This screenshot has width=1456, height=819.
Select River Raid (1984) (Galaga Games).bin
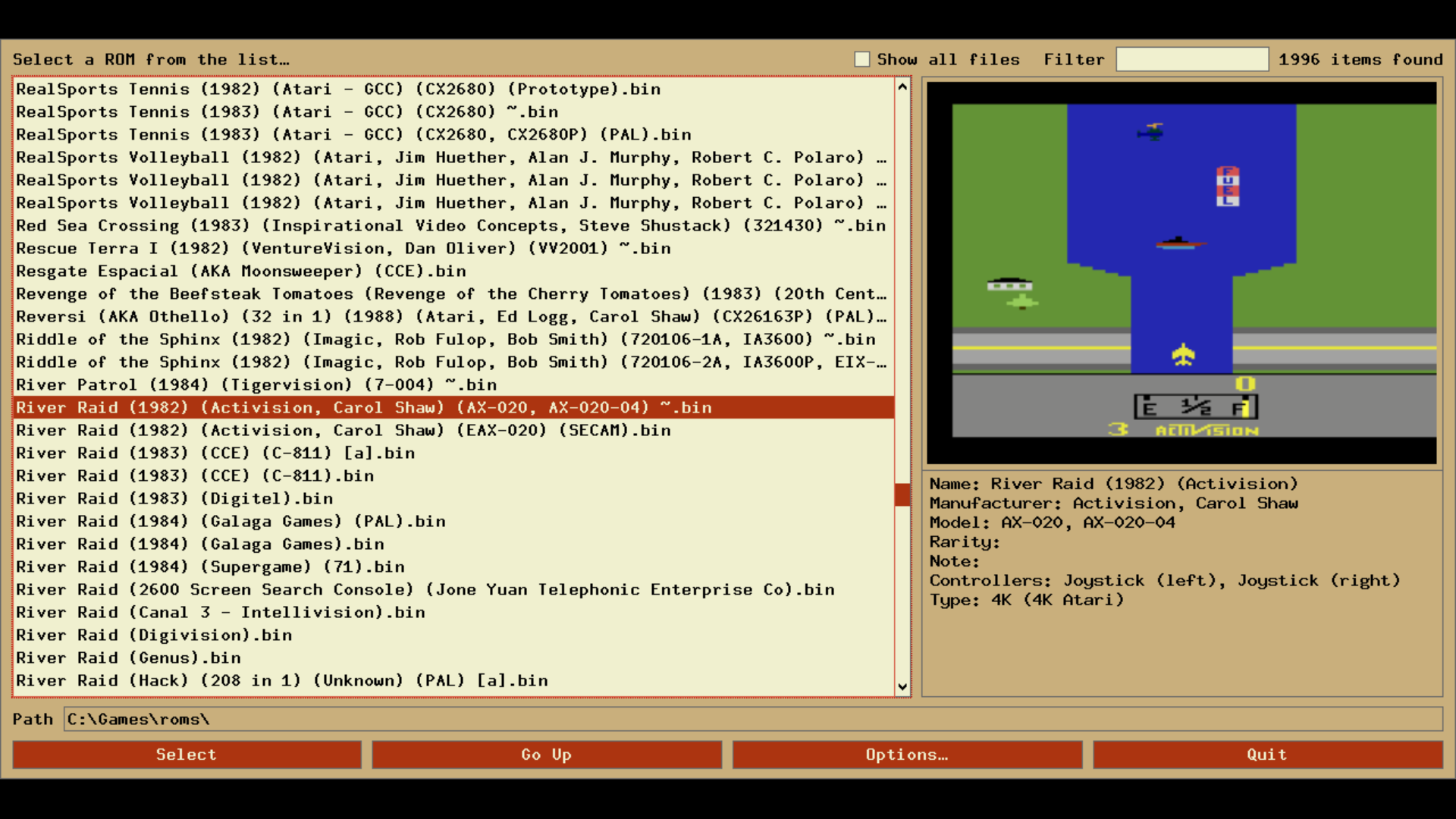tap(453, 544)
